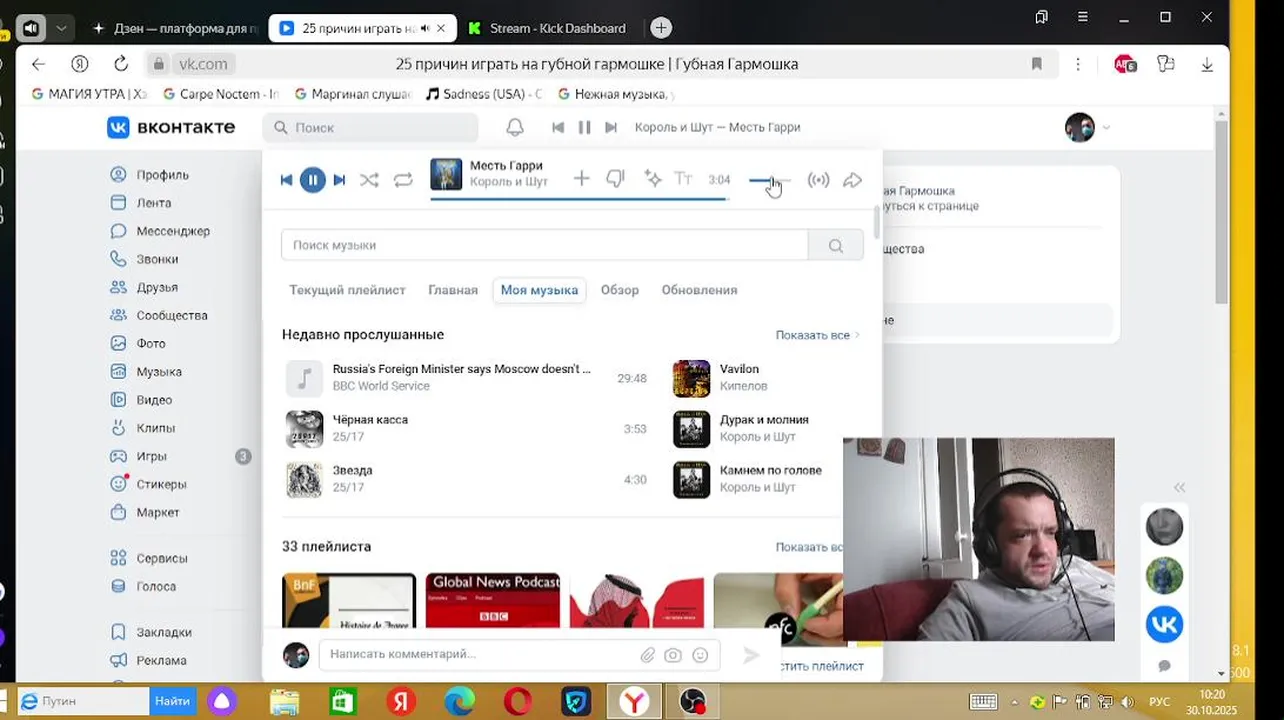This screenshot has width=1284, height=720.
Task: Open 'Закладки' in the sidebar
Action: 164,632
